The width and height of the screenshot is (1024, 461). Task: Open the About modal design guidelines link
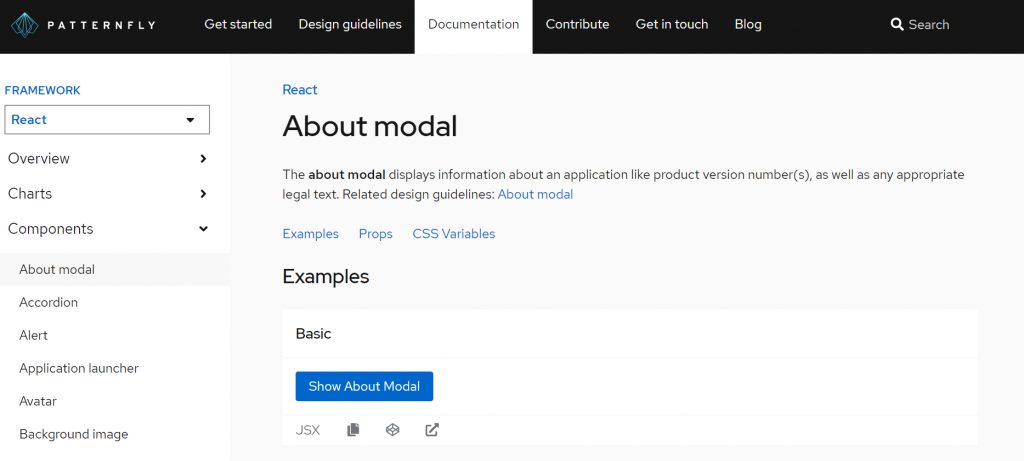[536, 195]
